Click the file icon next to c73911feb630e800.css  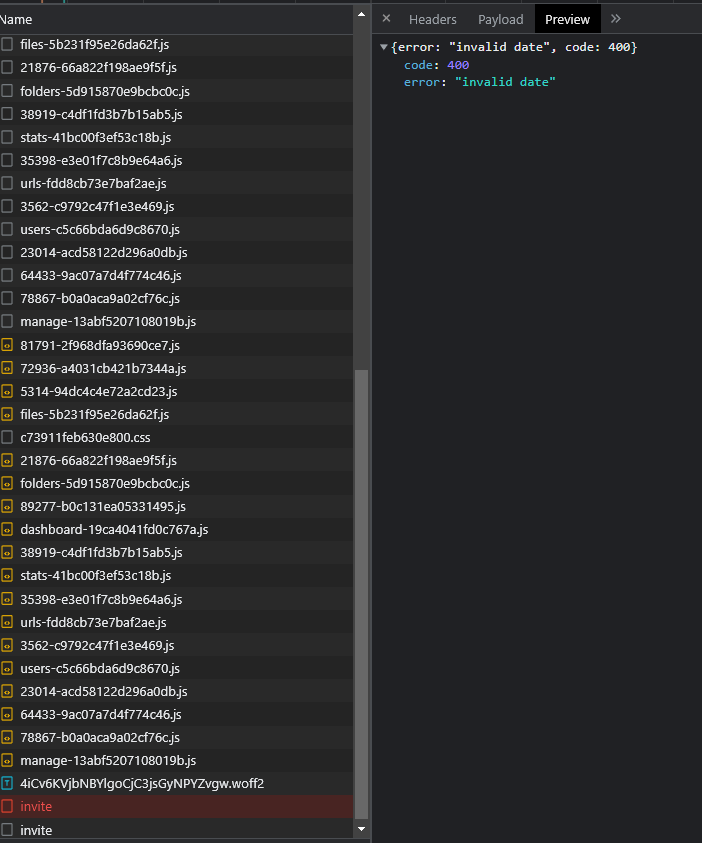click(x=10, y=437)
